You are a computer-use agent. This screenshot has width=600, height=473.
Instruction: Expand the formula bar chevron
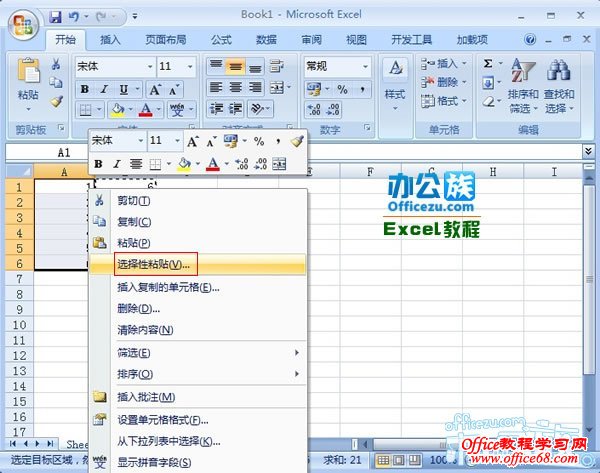588,151
